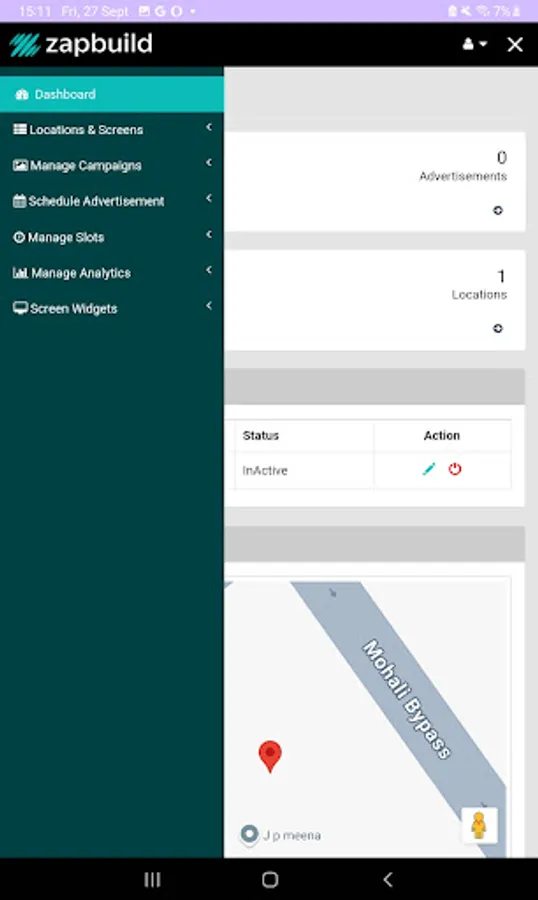Expand the Manage Slots chevron
This screenshot has height=900, width=538.
tap(209, 234)
